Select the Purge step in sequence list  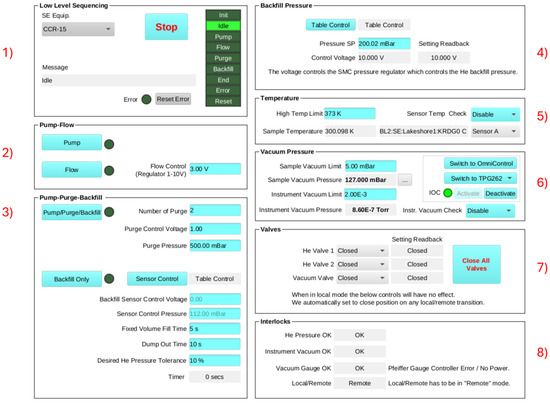[223, 58]
